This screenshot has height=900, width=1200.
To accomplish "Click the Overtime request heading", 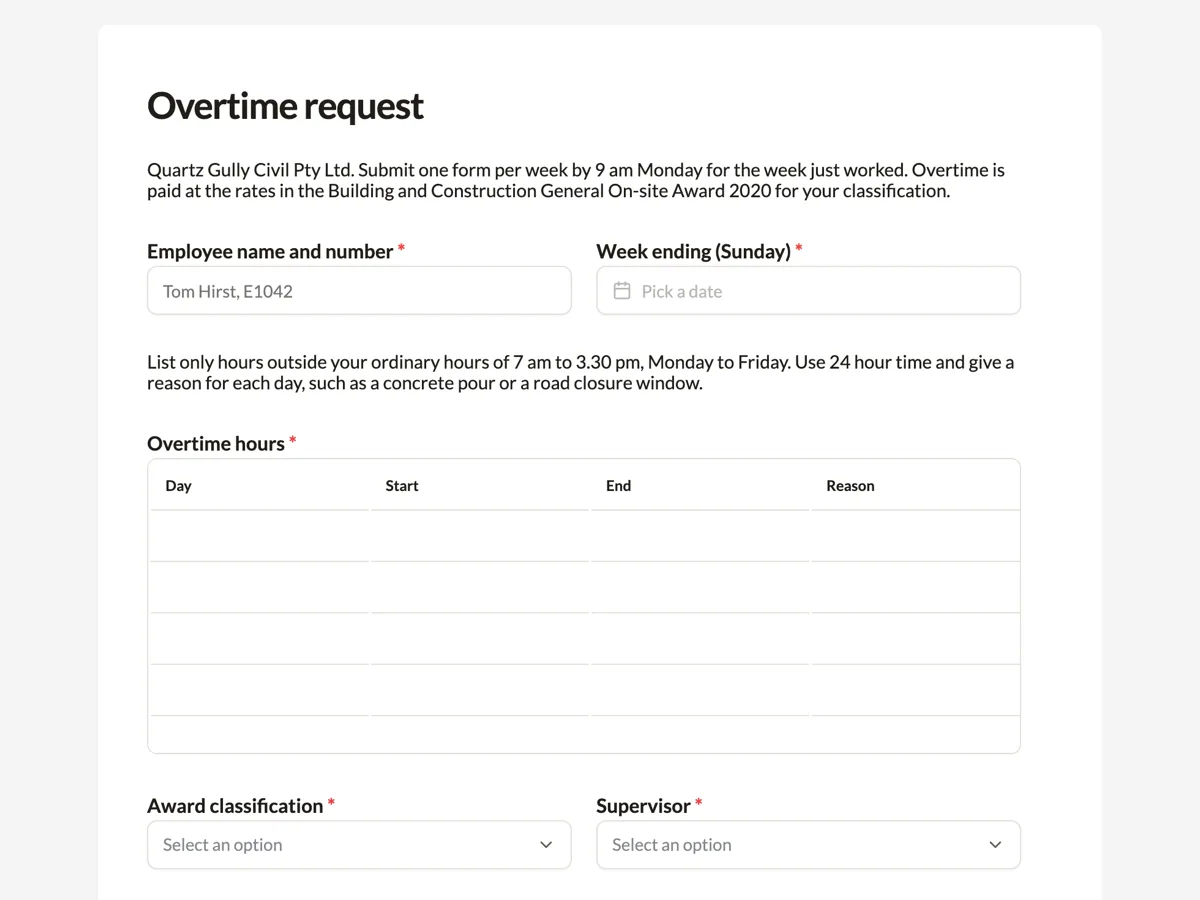I will [285, 106].
